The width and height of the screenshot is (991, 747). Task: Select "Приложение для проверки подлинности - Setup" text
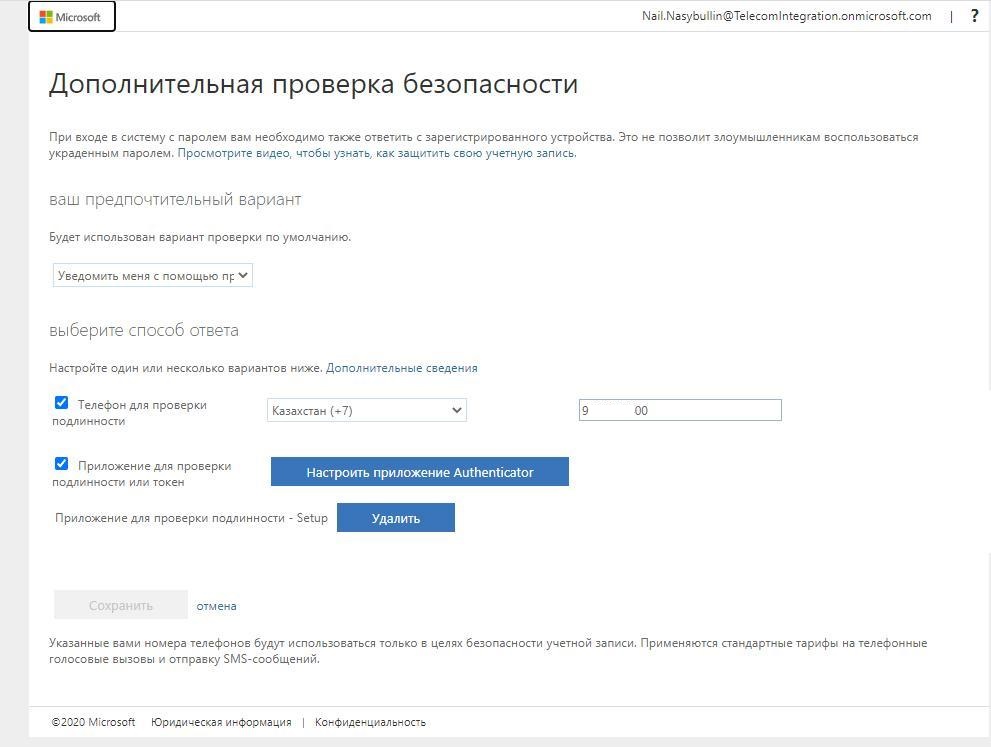192,518
